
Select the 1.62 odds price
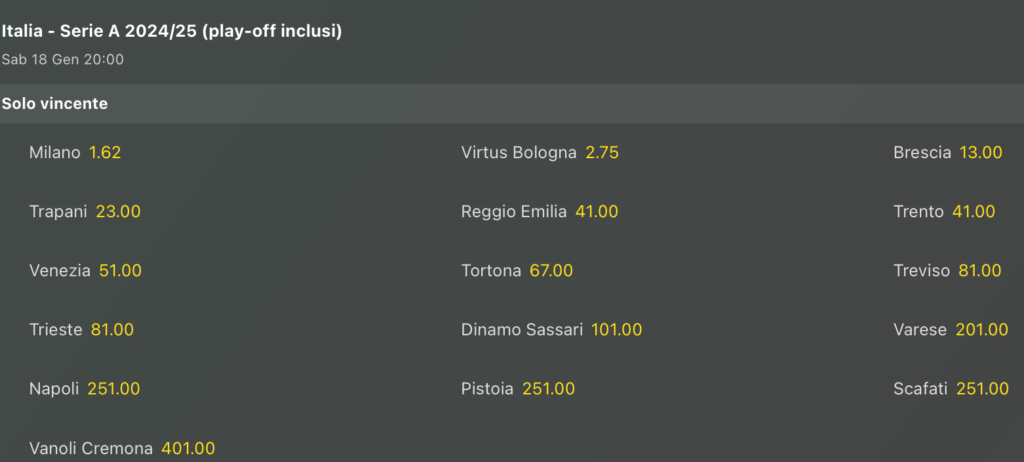point(105,153)
